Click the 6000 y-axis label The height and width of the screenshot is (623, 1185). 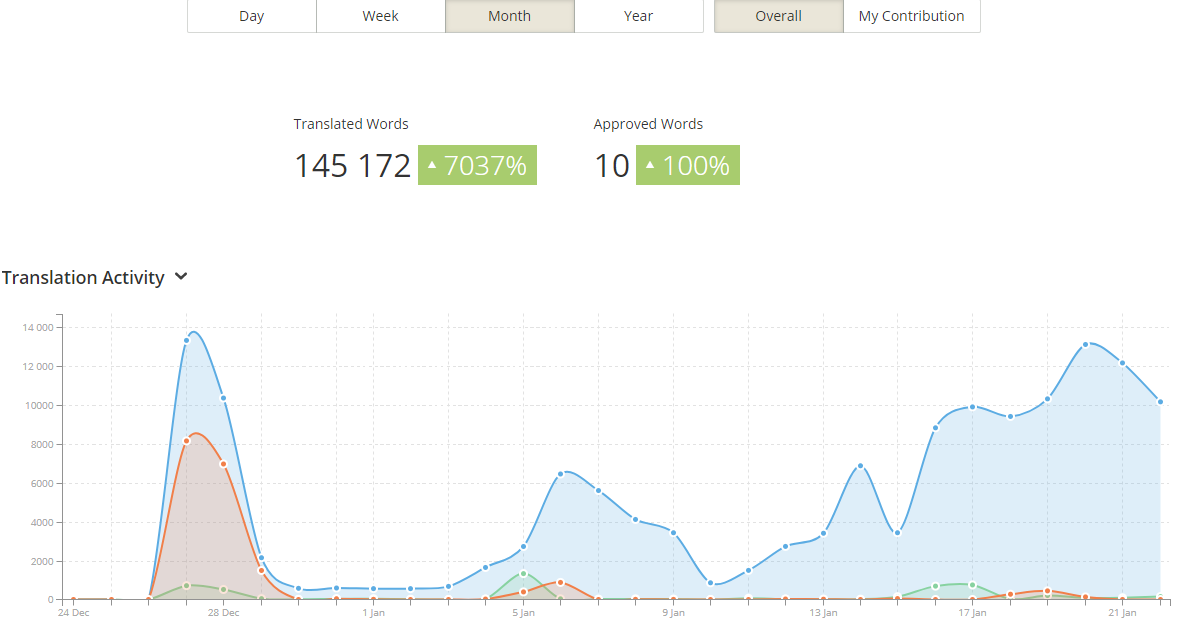click(x=42, y=484)
